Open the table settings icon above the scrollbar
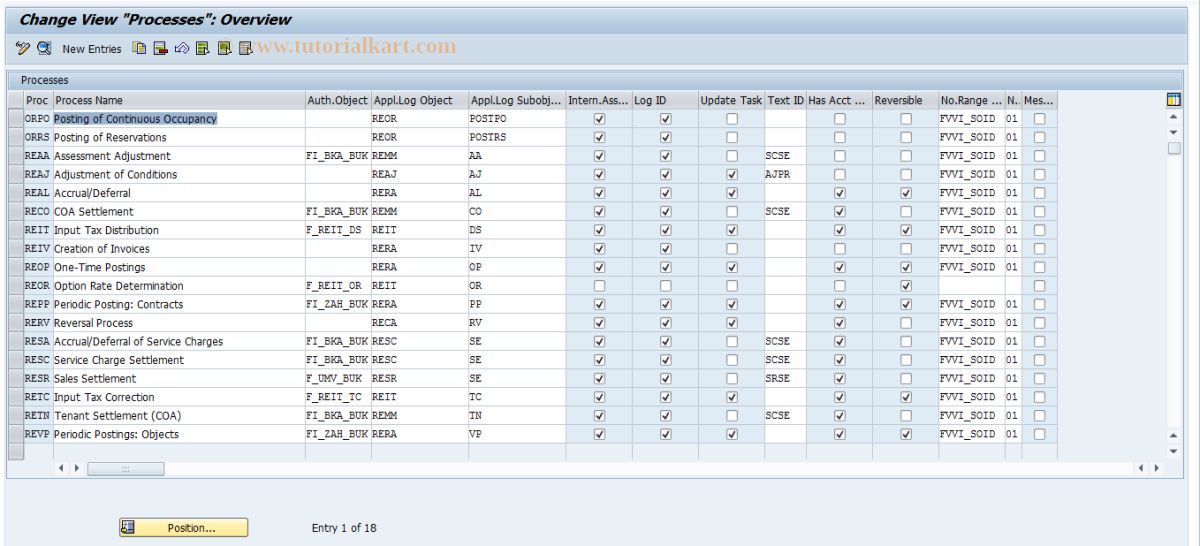This screenshot has width=1200, height=546. coord(1174,99)
